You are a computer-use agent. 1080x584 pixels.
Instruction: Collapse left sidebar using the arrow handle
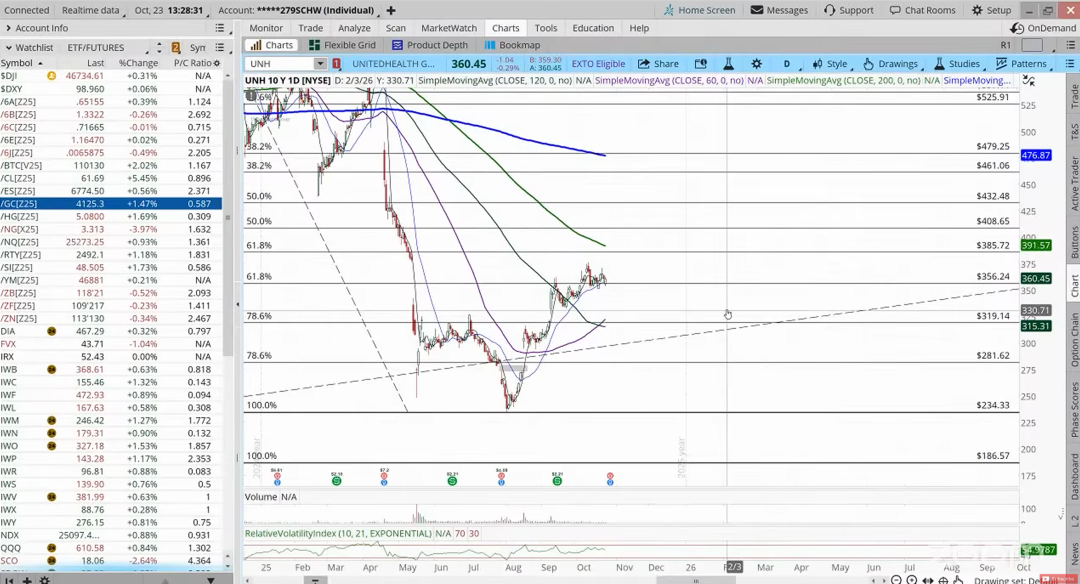click(x=238, y=304)
